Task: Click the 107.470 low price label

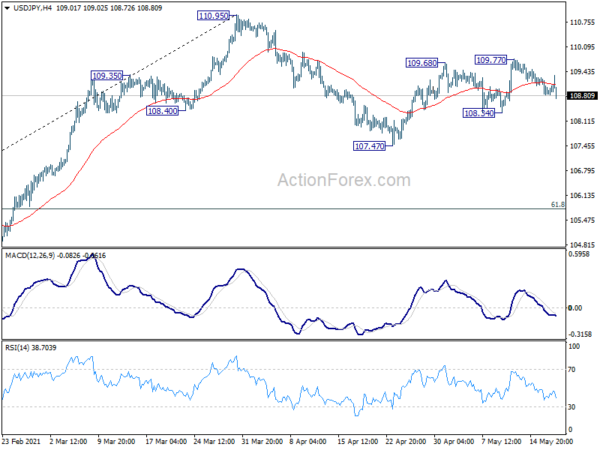Action: tap(369, 146)
